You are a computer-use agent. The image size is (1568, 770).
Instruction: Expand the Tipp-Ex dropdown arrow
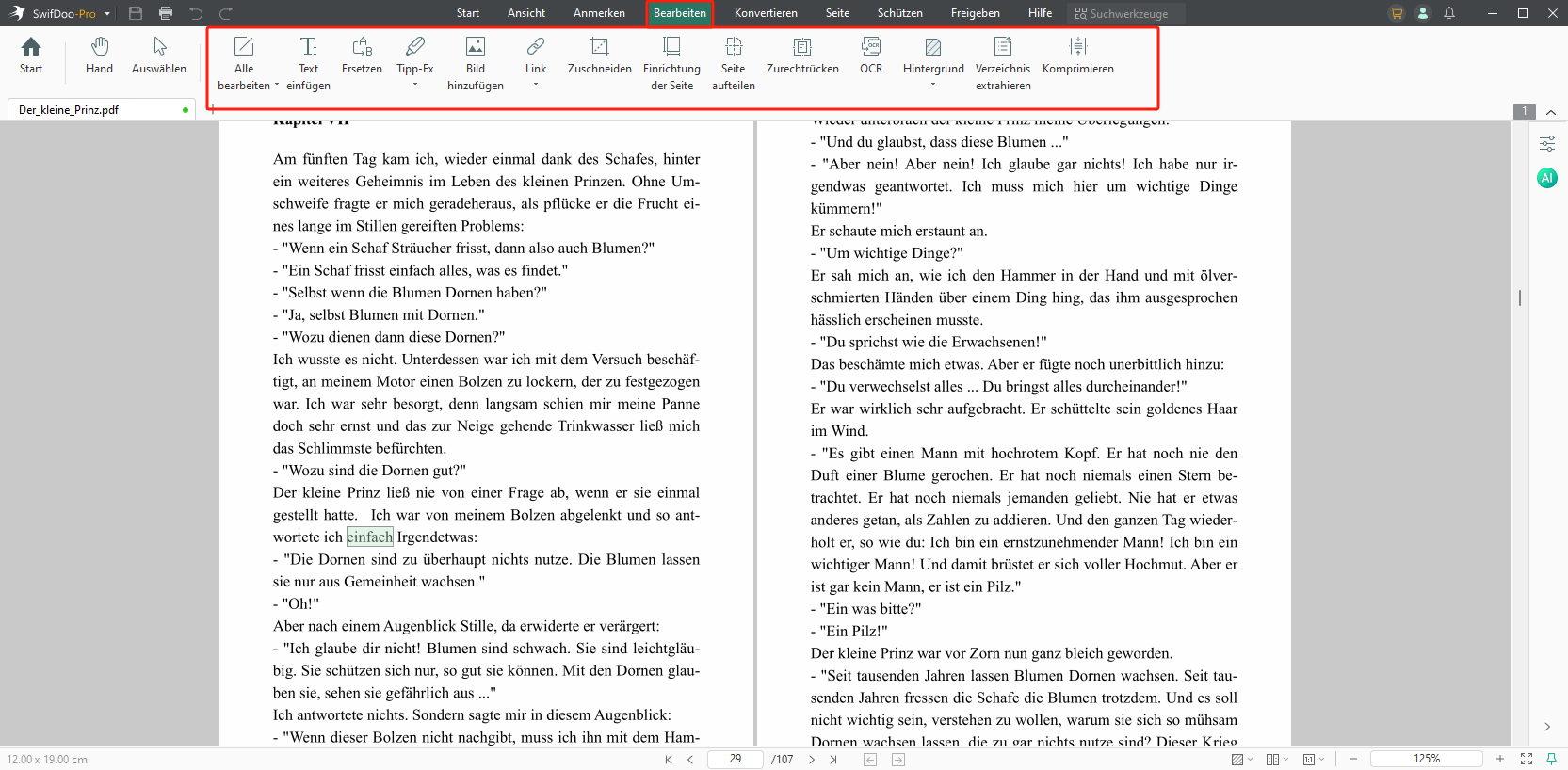(415, 85)
